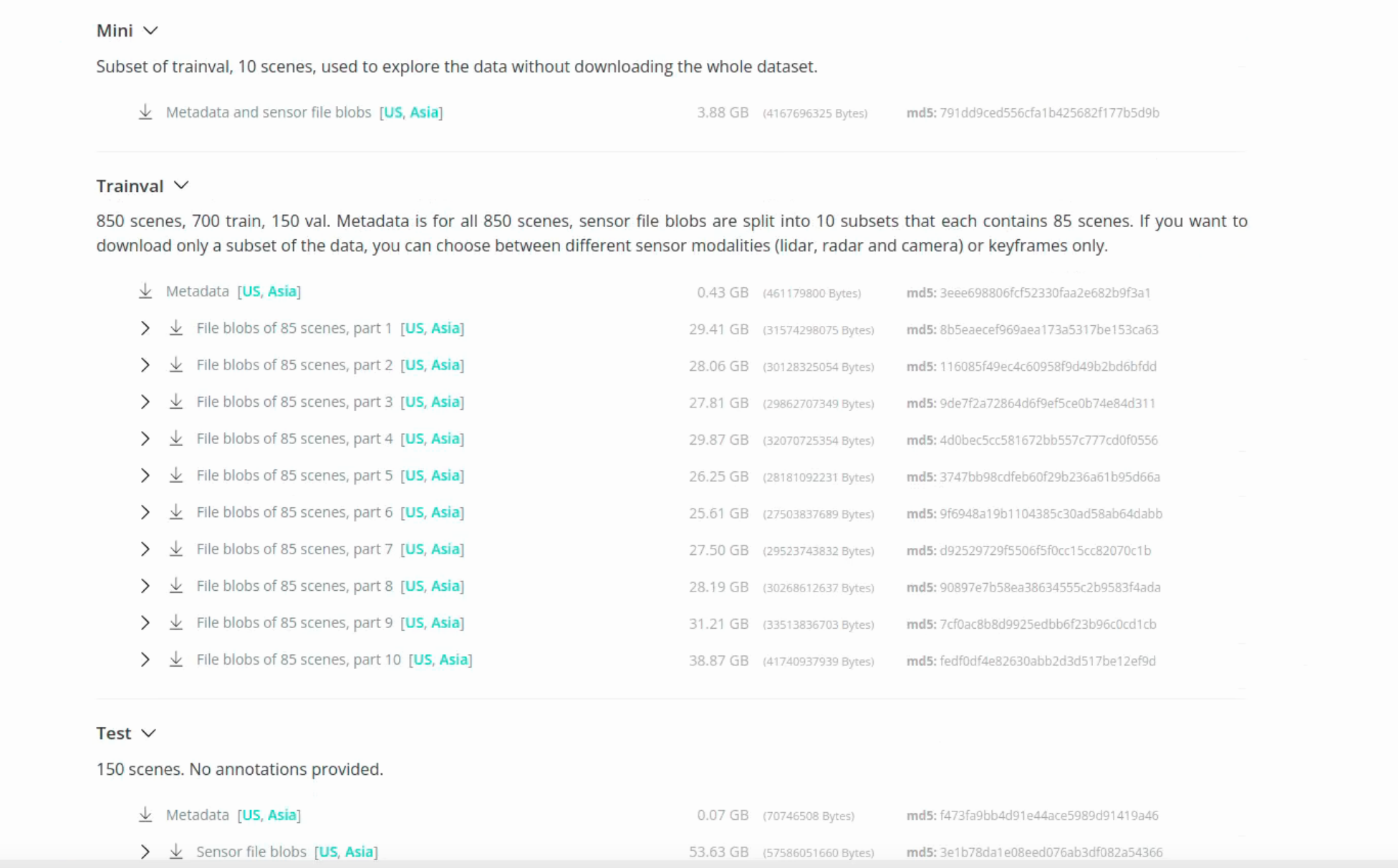Image resolution: width=1398 pixels, height=868 pixels.
Task: Collapse the Mini section chevron
Action: [150, 31]
